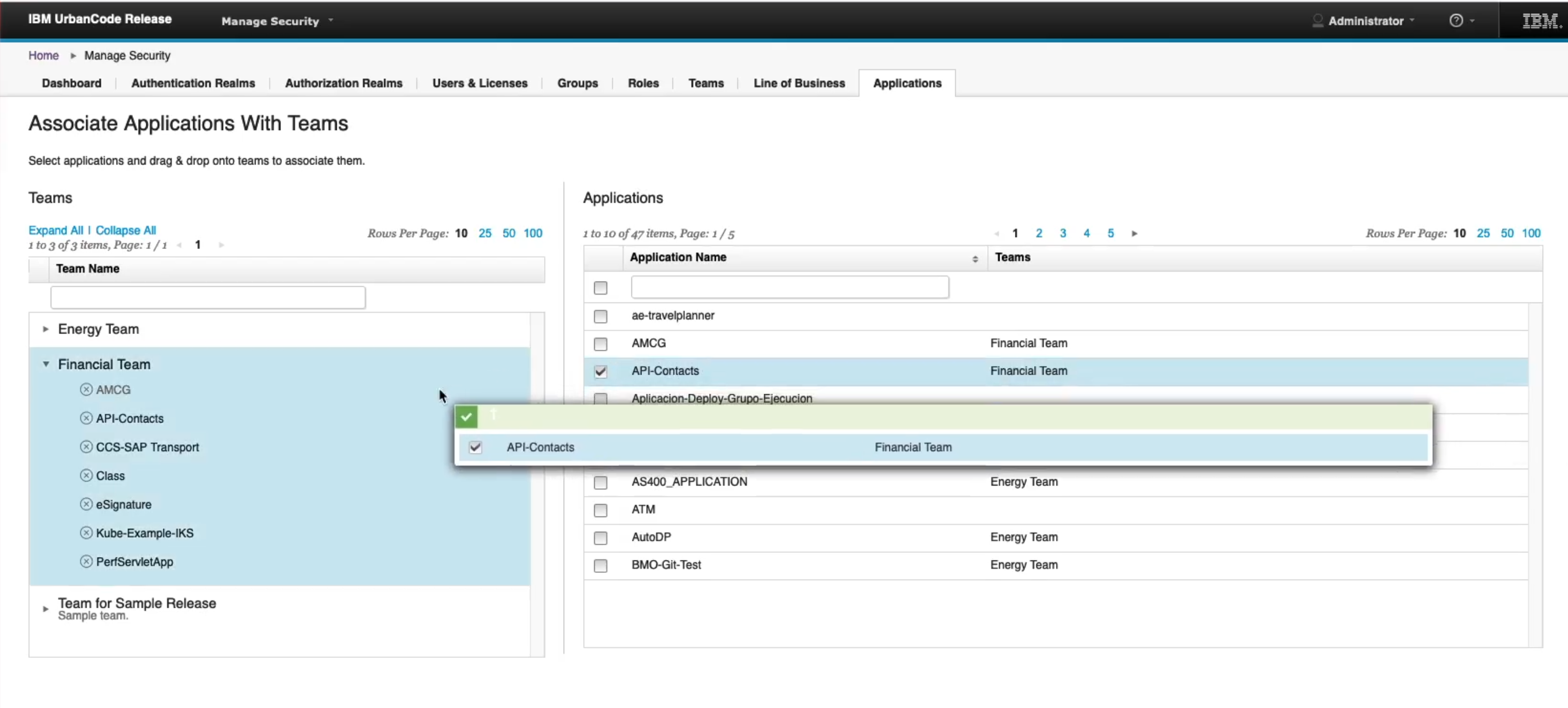The image size is (1568, 708).
Task: Go to applications page 5
Action: pyautogui.click(x=1111, y=233)
